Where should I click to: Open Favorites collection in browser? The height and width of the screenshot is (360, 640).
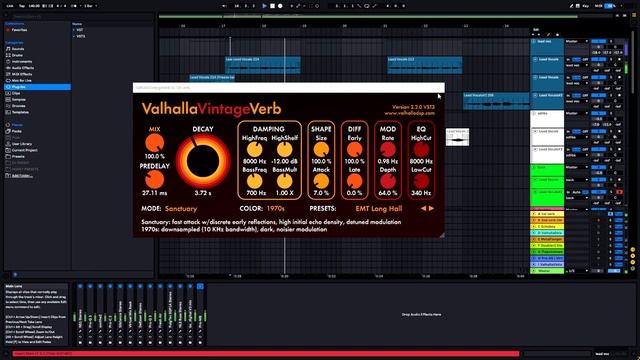coord(19,30)
